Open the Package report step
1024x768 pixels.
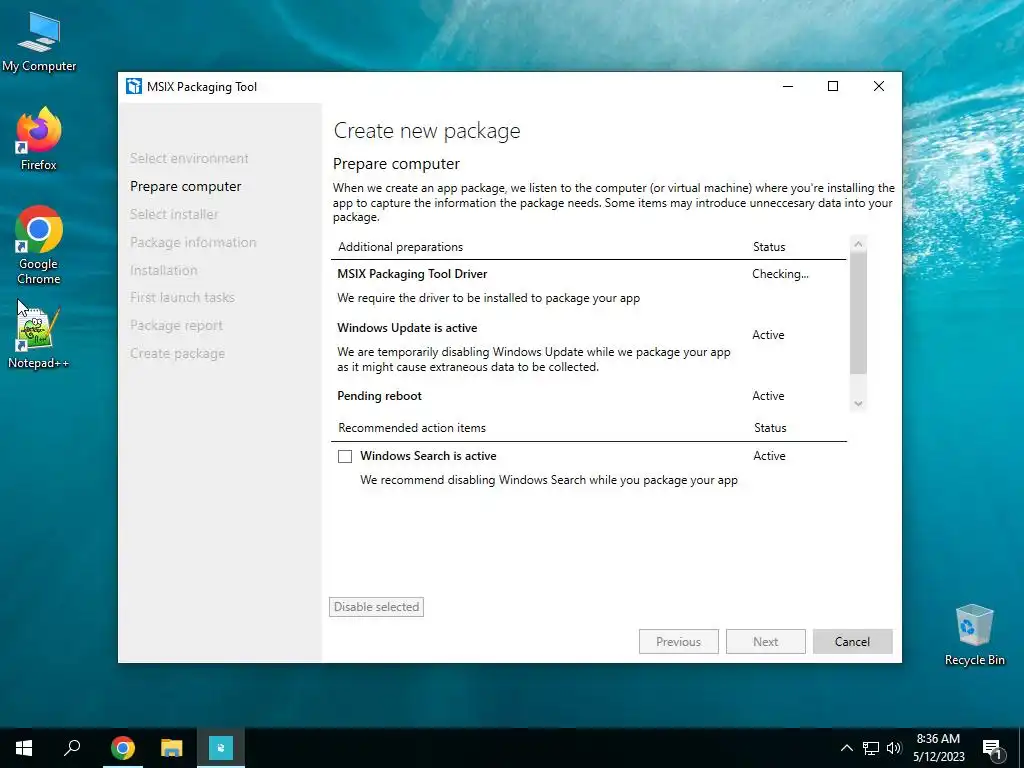(176, 325)
